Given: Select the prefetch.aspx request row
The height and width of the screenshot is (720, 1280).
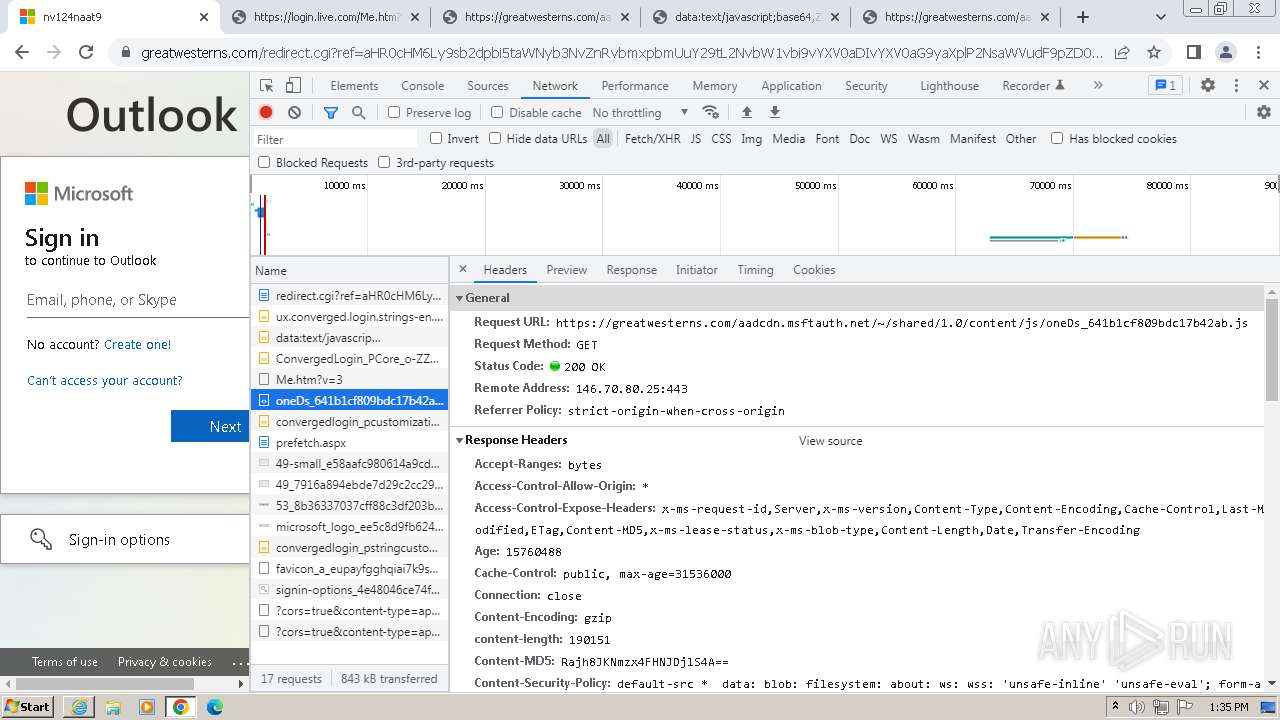Looking at the screenshot, I should click(349, 443).
